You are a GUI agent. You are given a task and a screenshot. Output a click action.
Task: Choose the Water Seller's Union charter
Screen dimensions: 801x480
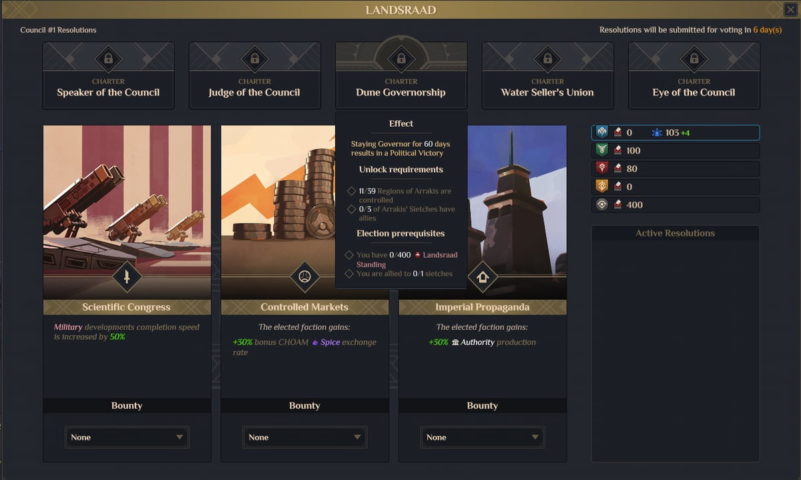(x=548, y=75)
